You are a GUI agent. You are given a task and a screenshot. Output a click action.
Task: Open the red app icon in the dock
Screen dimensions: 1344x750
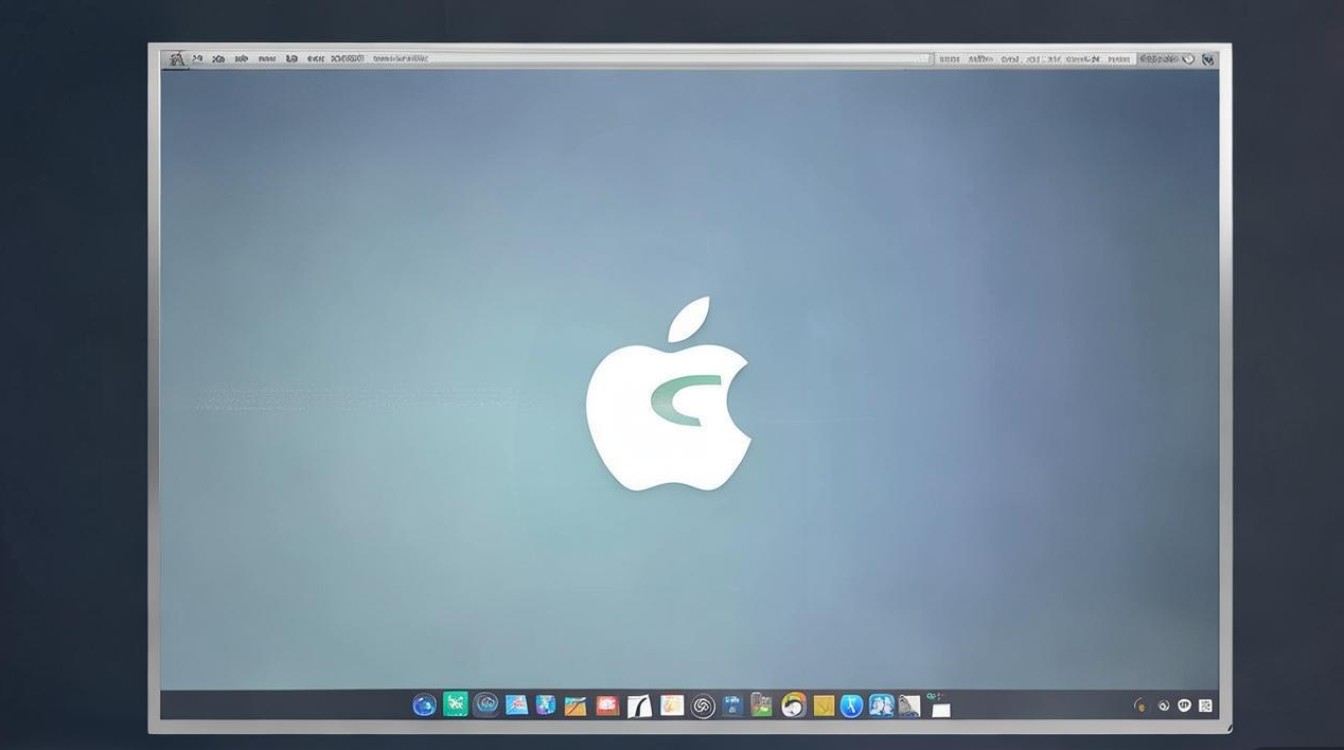tap(607, 705)
